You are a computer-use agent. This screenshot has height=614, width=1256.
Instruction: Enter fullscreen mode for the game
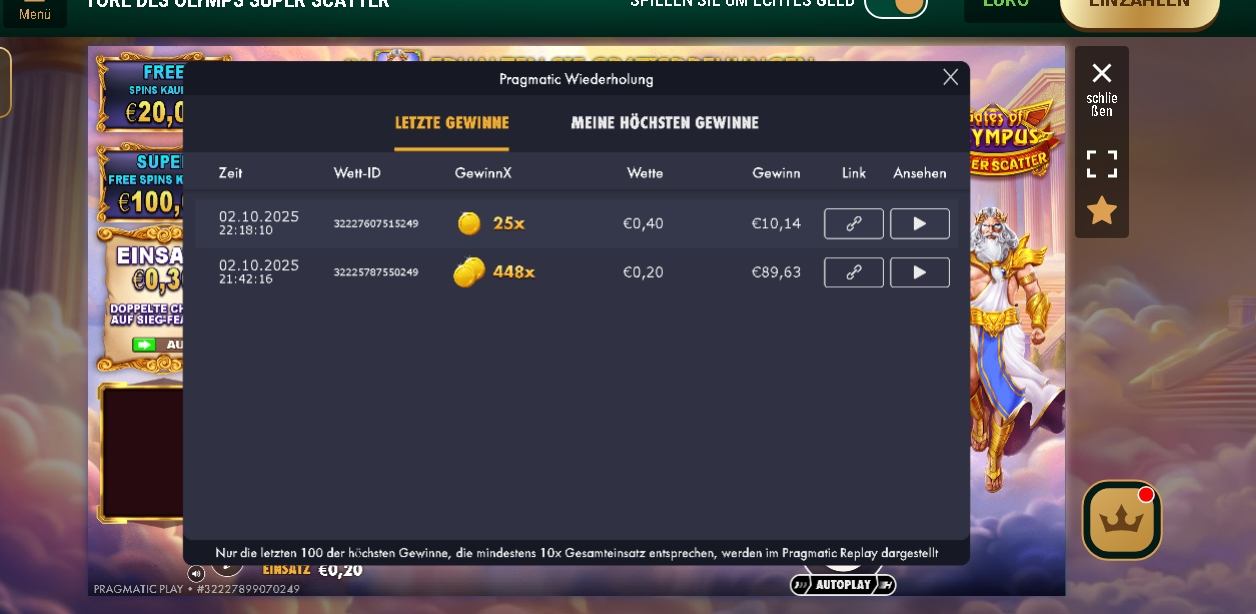click(x=1101, y=164)
